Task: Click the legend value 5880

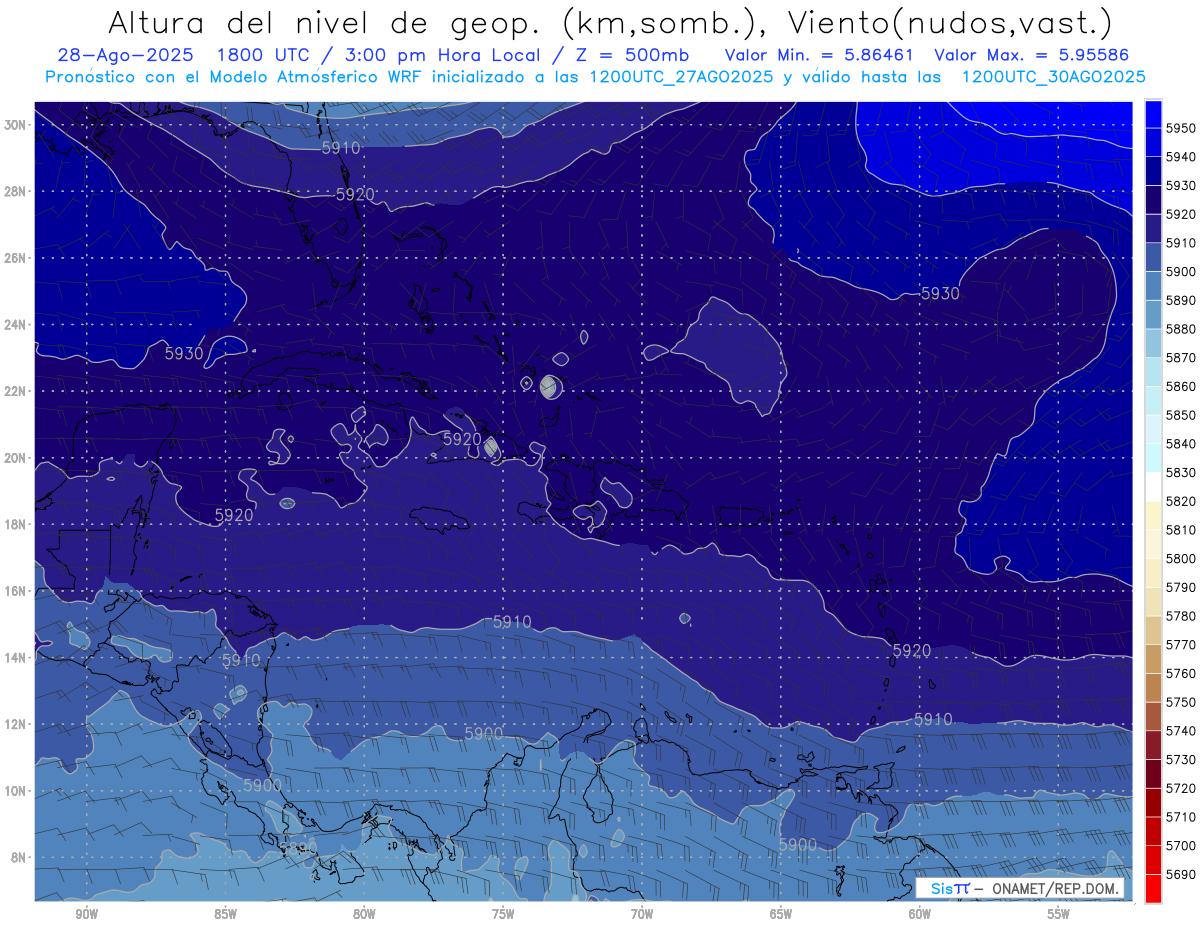Action: [1181, 329]
